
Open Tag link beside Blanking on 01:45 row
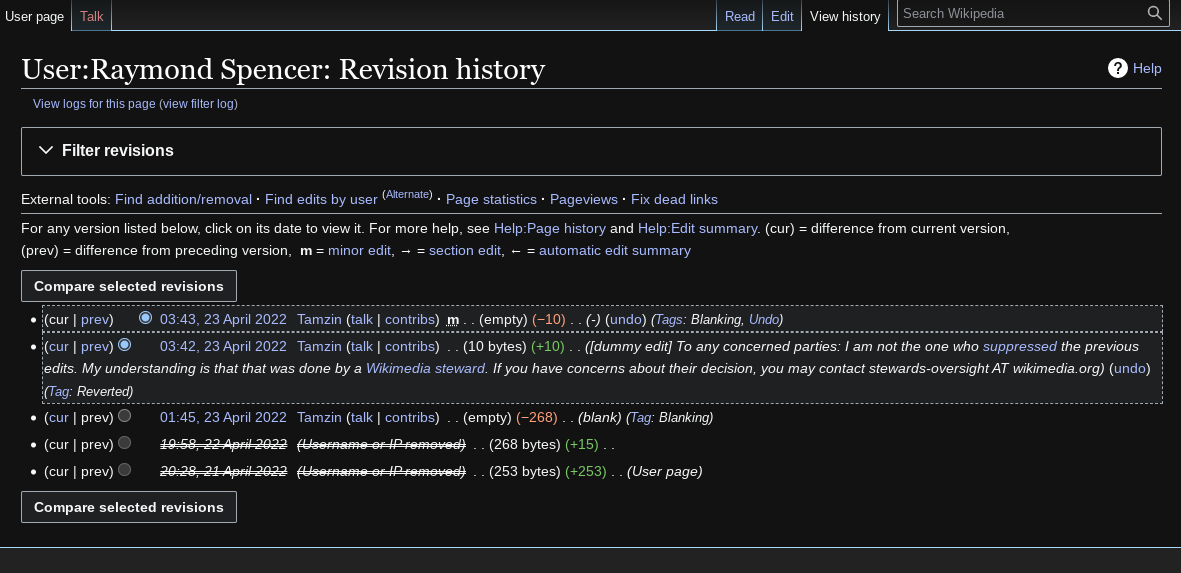click(640, 417)
